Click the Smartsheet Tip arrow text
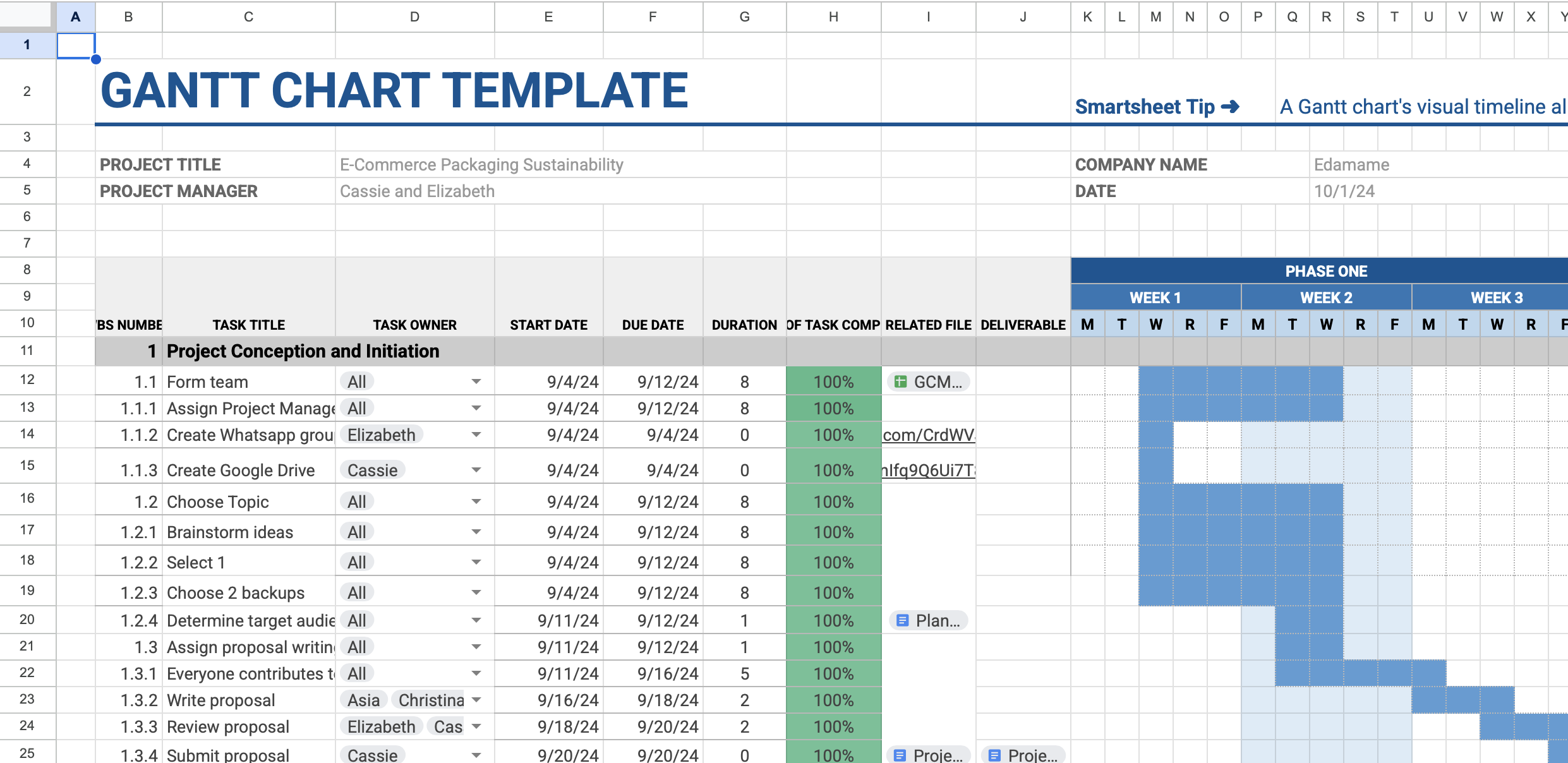The height and width of the screenshot is (763, 1568). 1157,107
